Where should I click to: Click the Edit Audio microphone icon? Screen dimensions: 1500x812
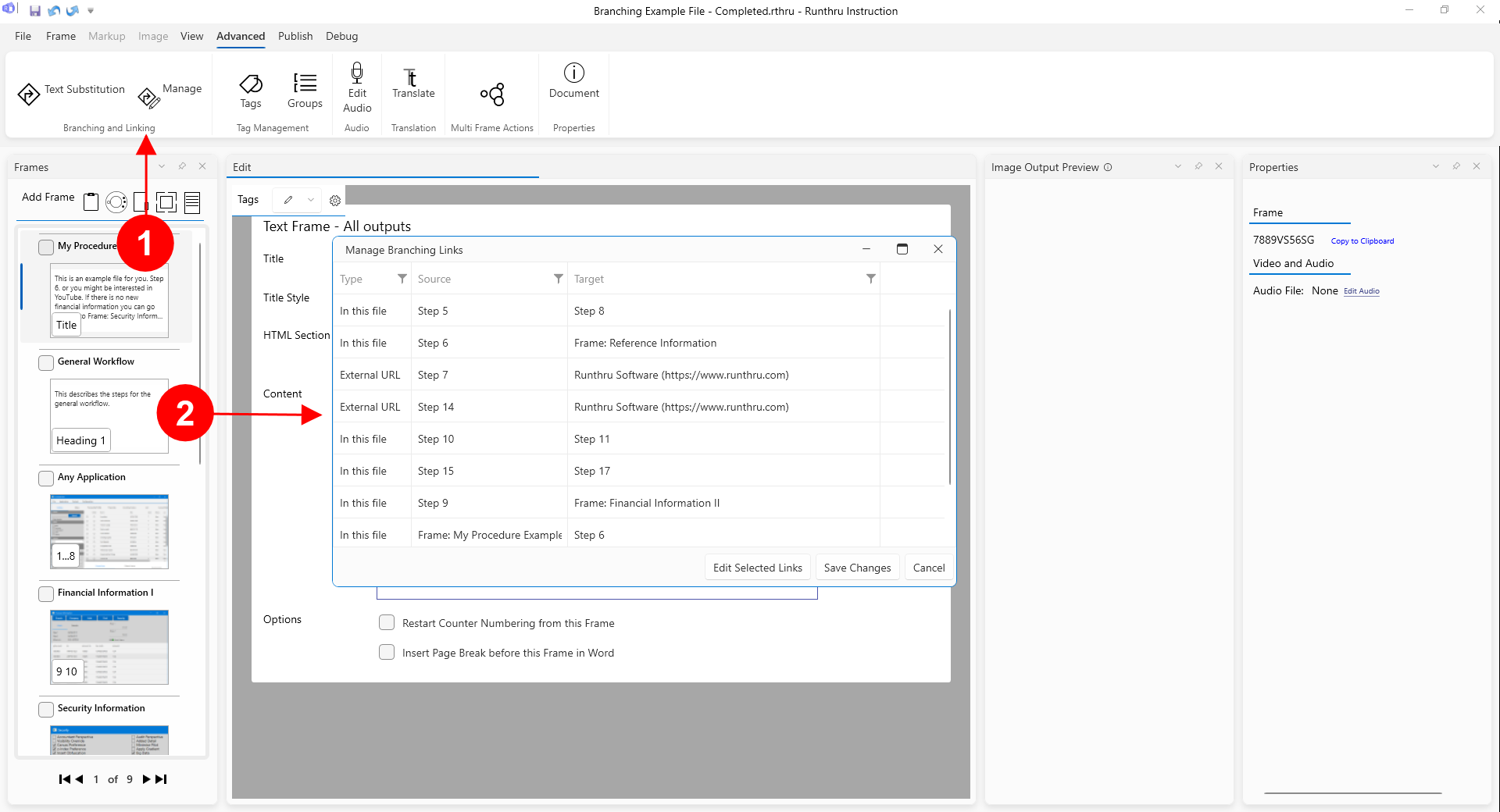coord(357,73)
